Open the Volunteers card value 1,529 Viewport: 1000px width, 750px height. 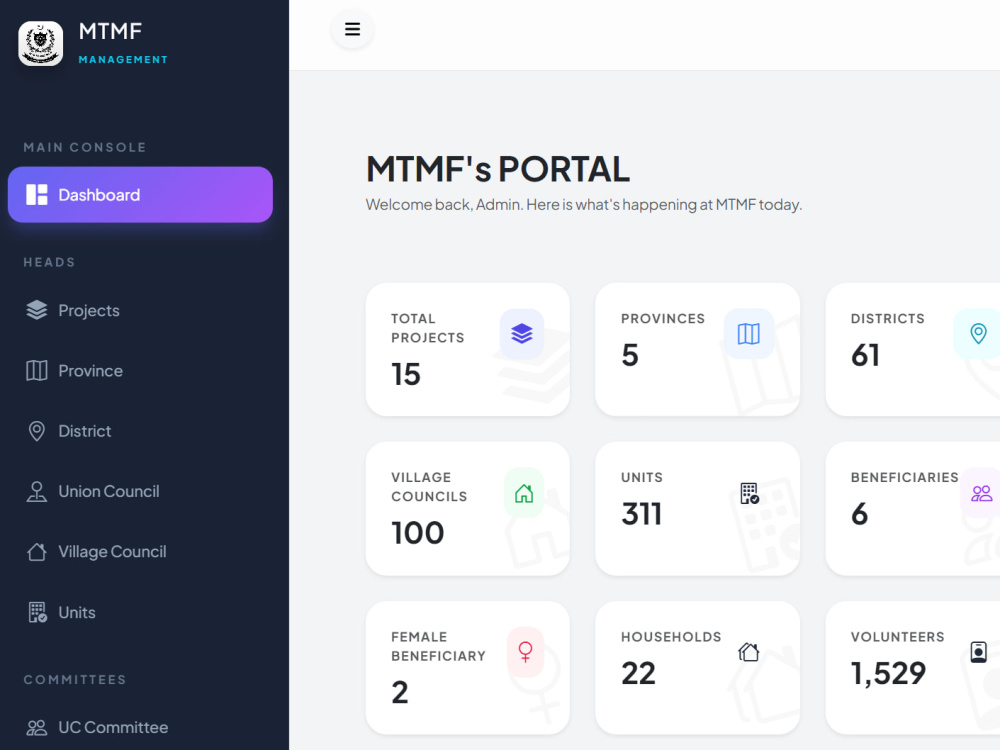click(x=888, y=673)
